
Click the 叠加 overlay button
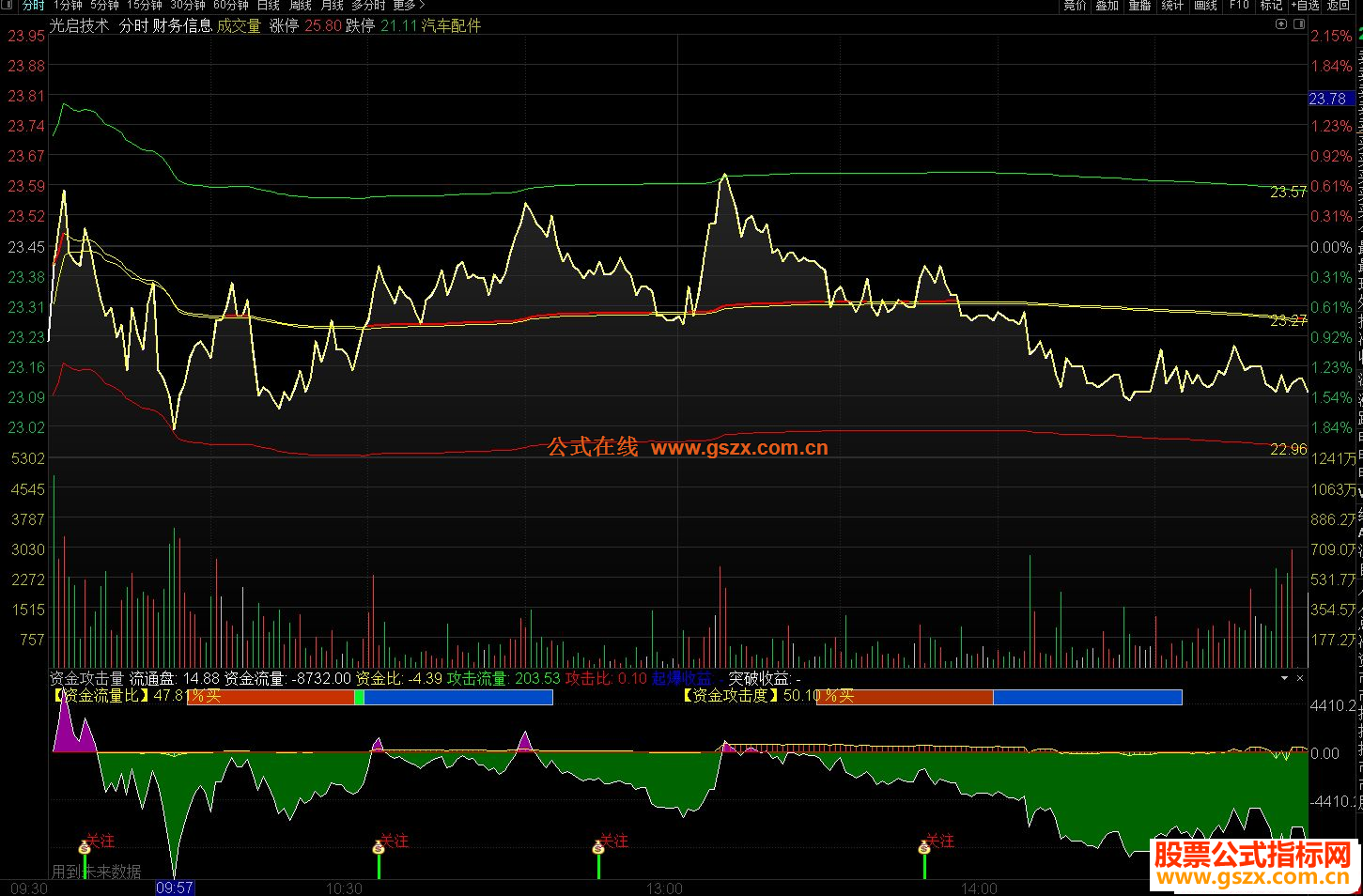click(1107, 6)
